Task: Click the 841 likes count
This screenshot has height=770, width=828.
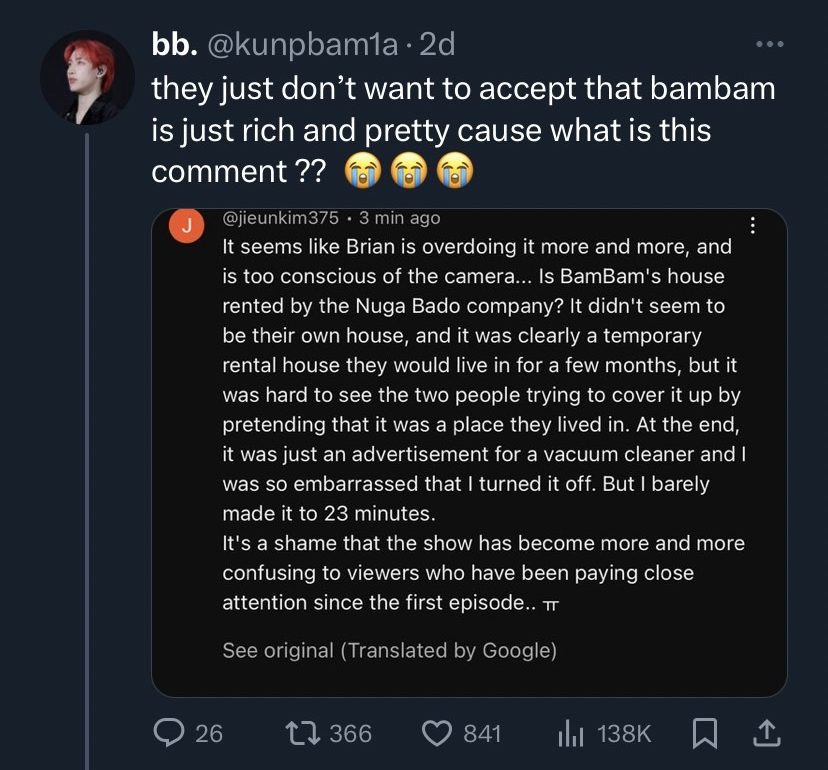Action: click(482, 734)
